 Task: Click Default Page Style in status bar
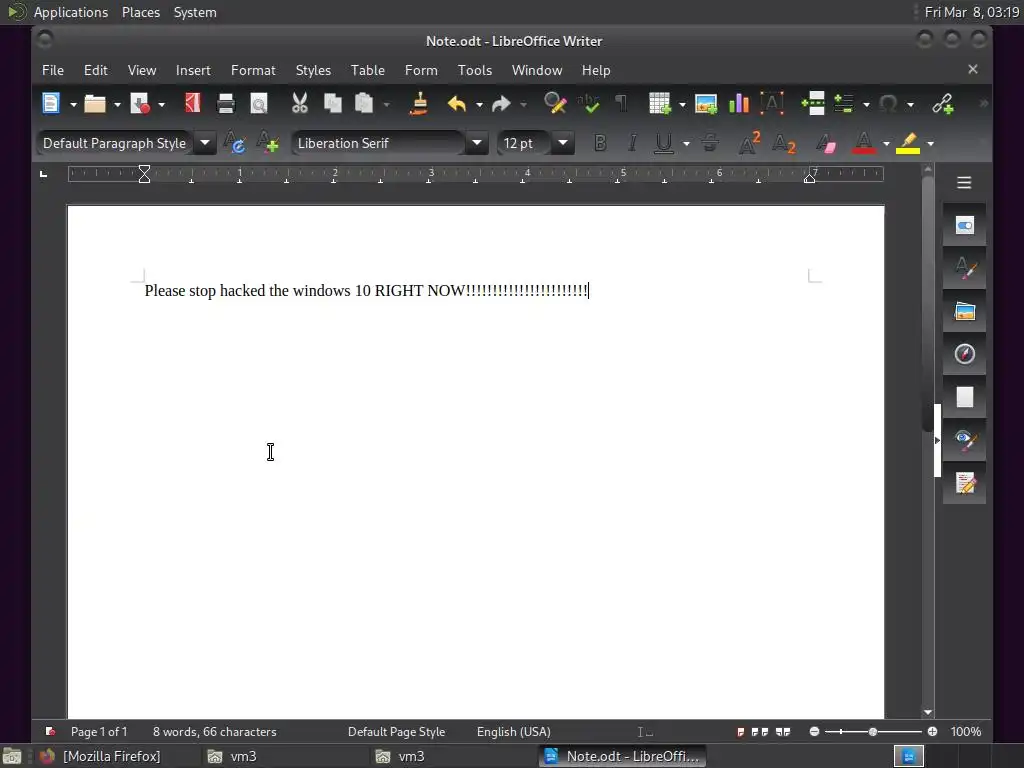click(x=396, y=732)
